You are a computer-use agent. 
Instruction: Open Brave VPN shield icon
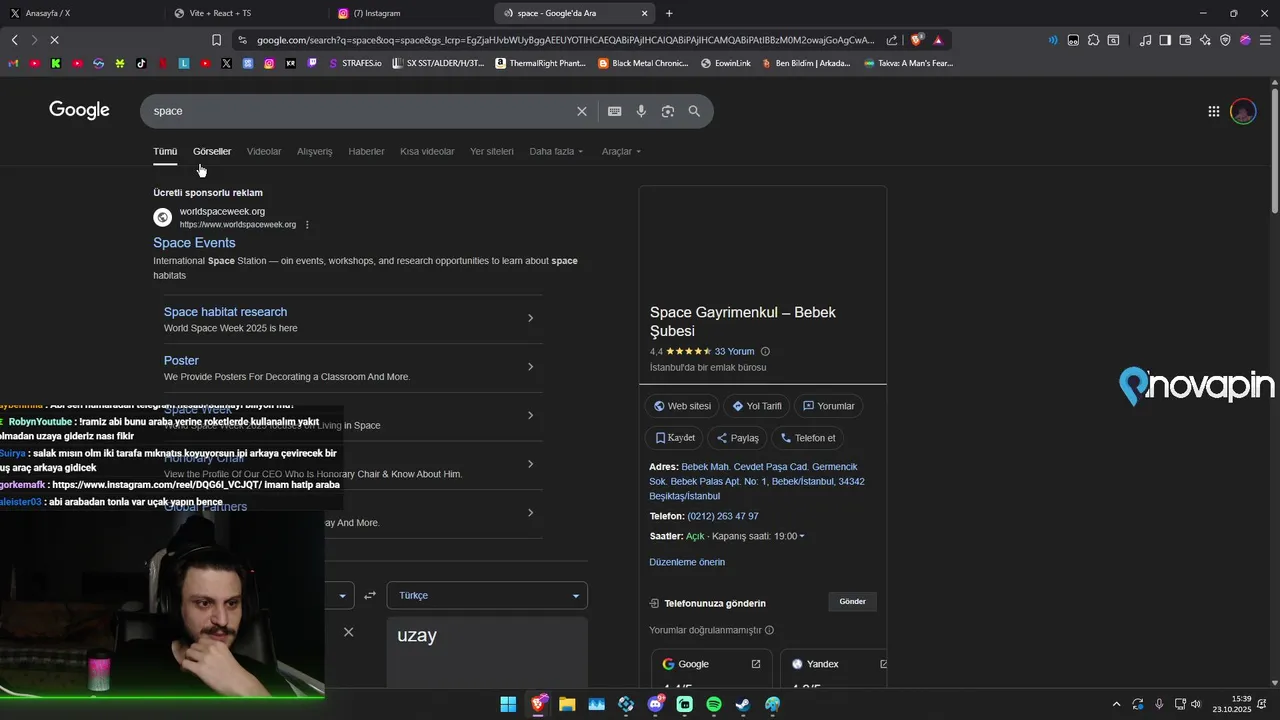(1225, 40)
